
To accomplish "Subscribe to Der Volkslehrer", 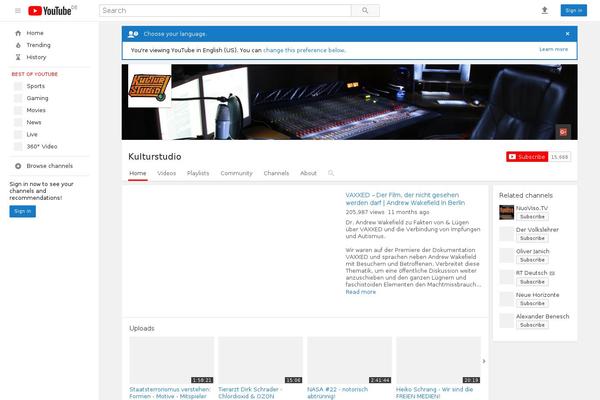I will 532,238.
